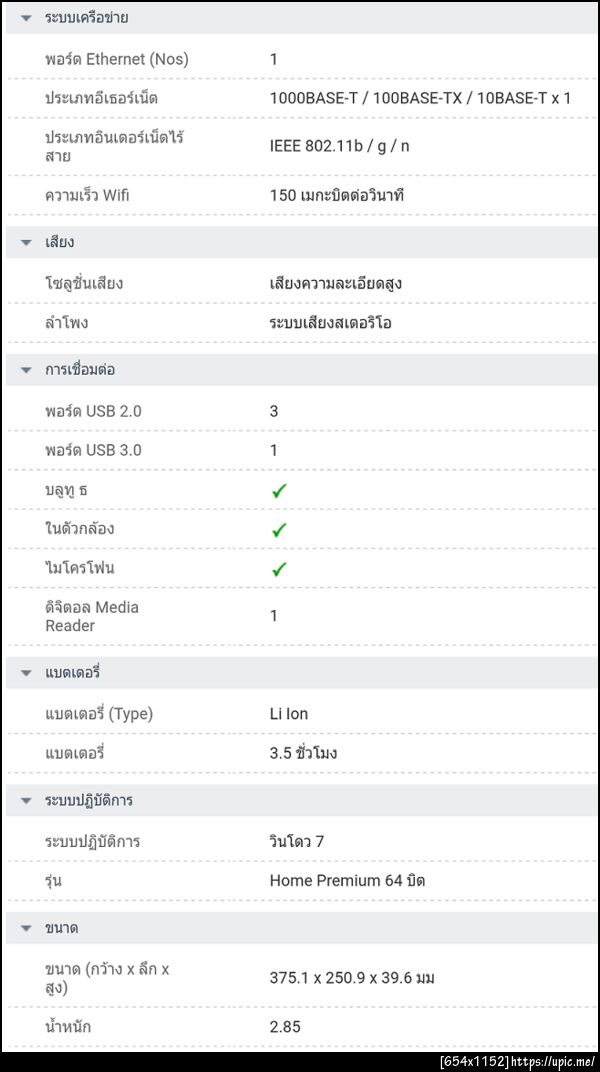Screen dimensions: 600x1072
Task: Select the ความเร็ว Wifi row label
Action: coord(87,195)
